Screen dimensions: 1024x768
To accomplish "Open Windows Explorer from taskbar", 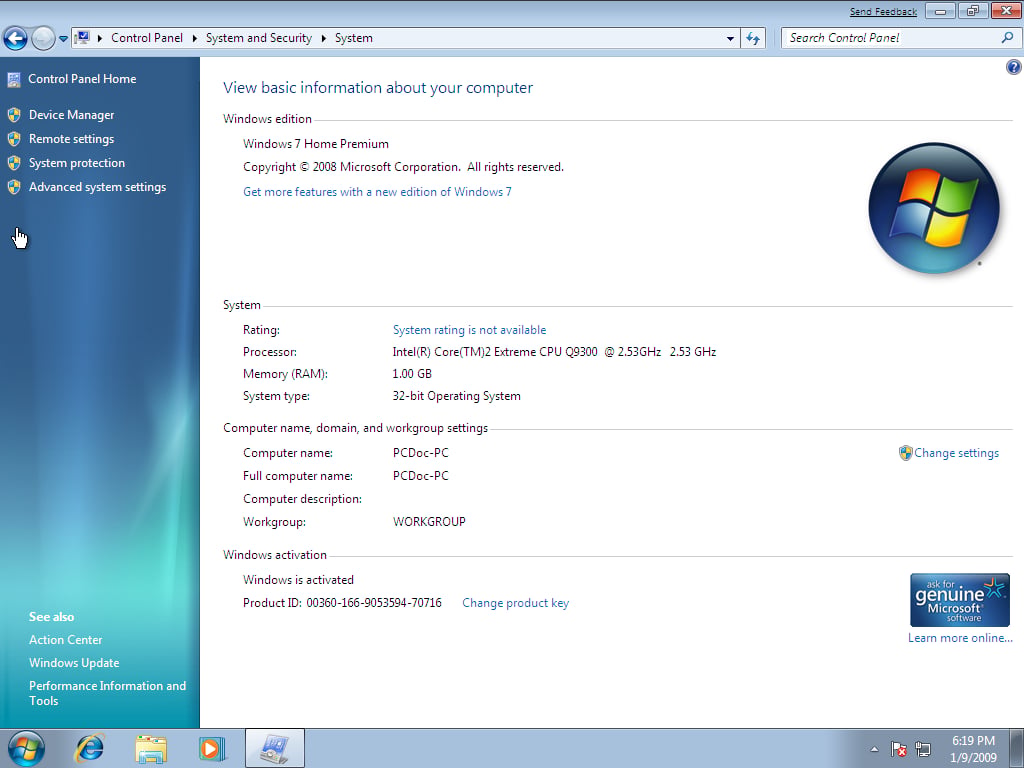I will click(x=151, y=748).
